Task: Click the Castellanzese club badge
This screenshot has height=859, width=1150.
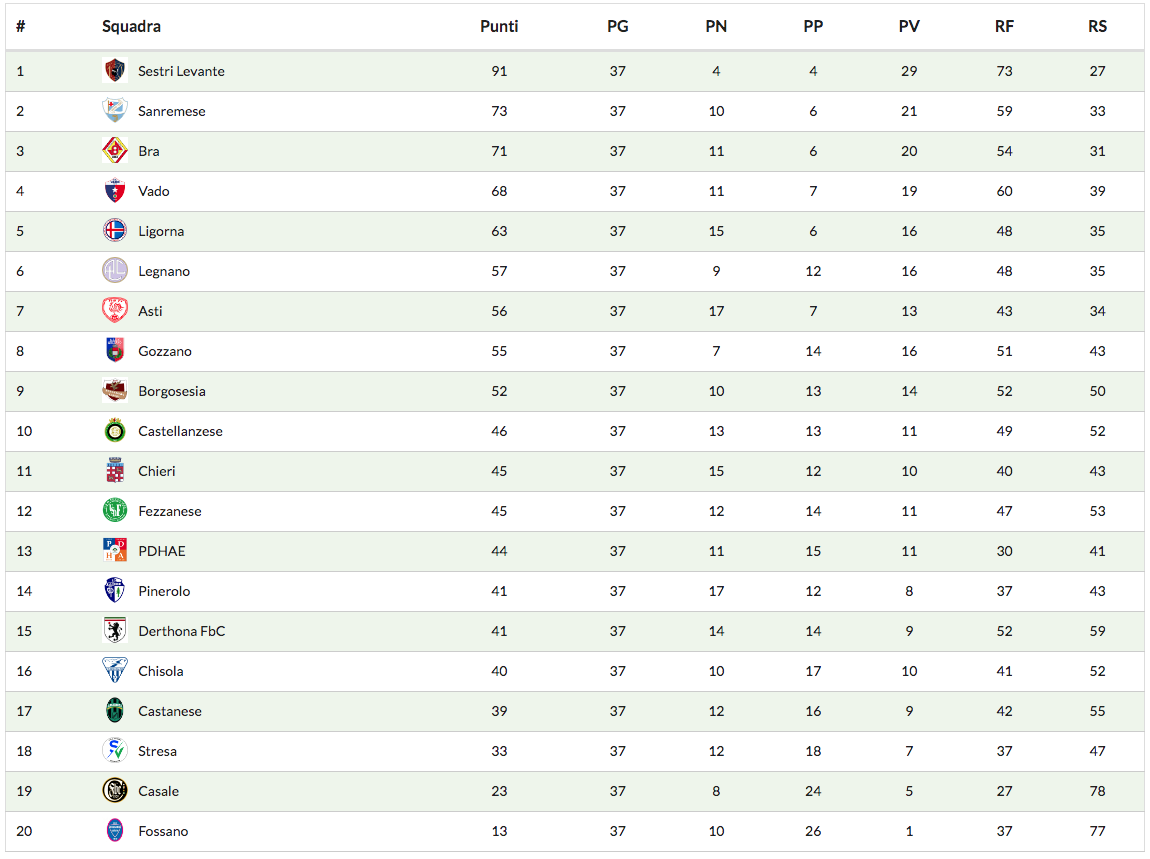Action: point(115,431)
